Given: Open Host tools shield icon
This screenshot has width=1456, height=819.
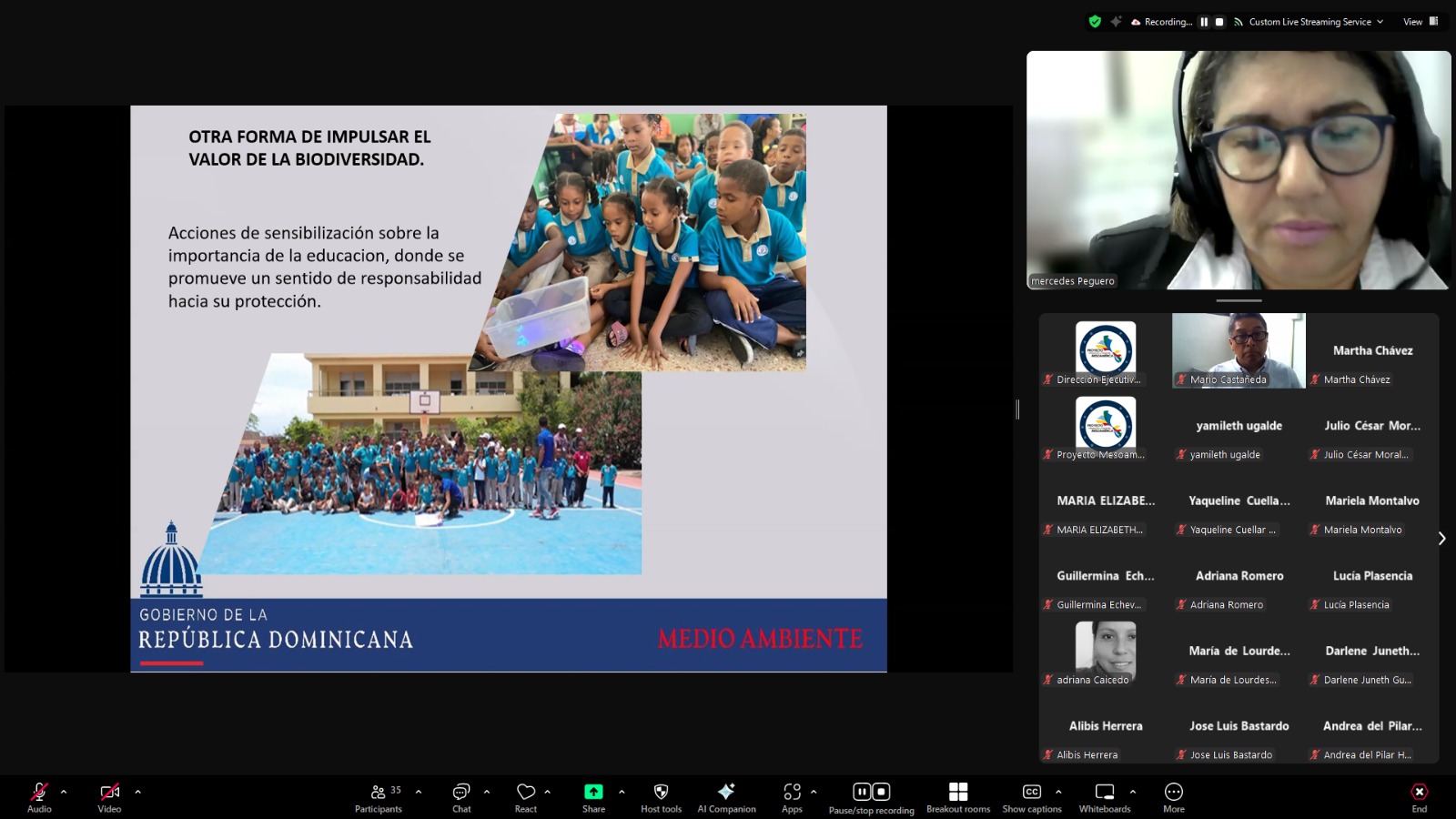Looking at the screenshot, I should 661,792.
